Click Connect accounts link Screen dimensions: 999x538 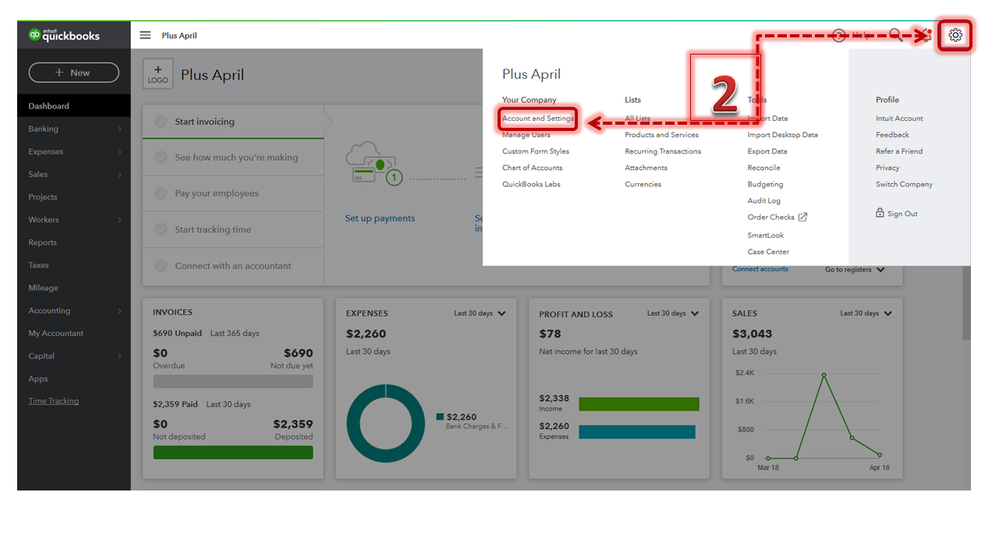759,269
